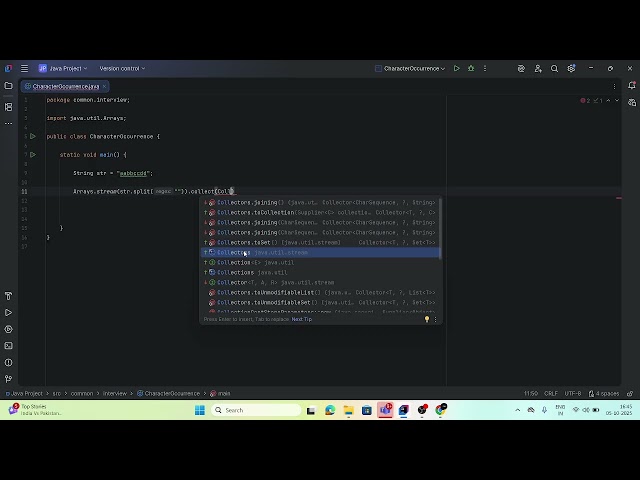The height and width of the screenshot is (480, 640).
Task: Click main method breadcrumb segment
Action: (x=220, y=393)
